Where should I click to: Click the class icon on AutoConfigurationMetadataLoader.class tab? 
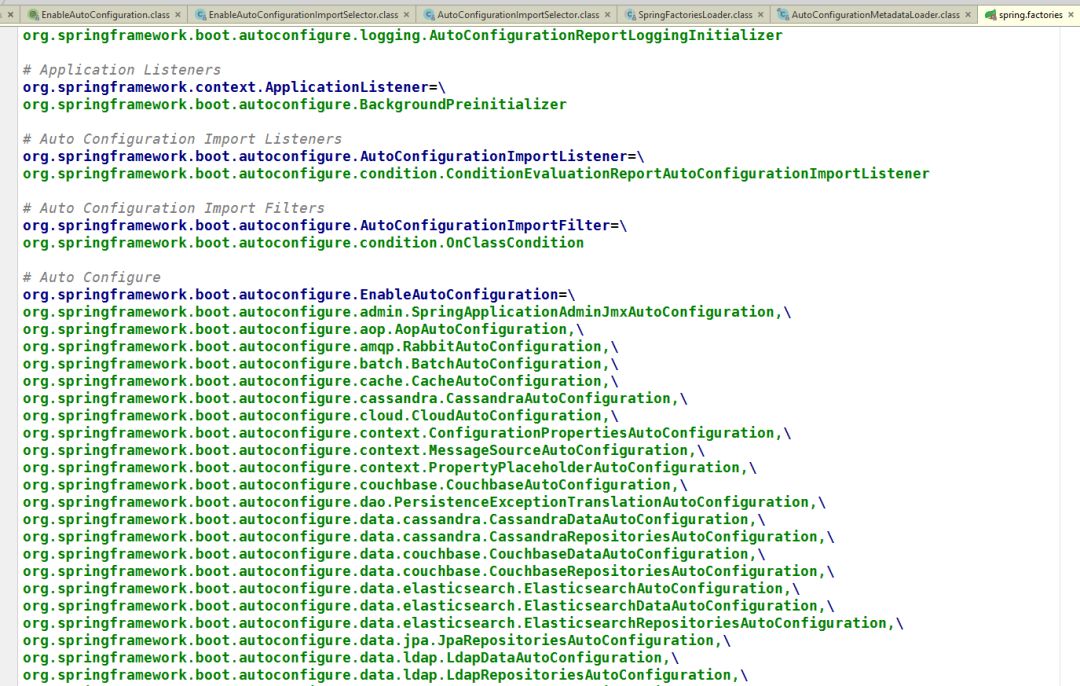[783, 14]
